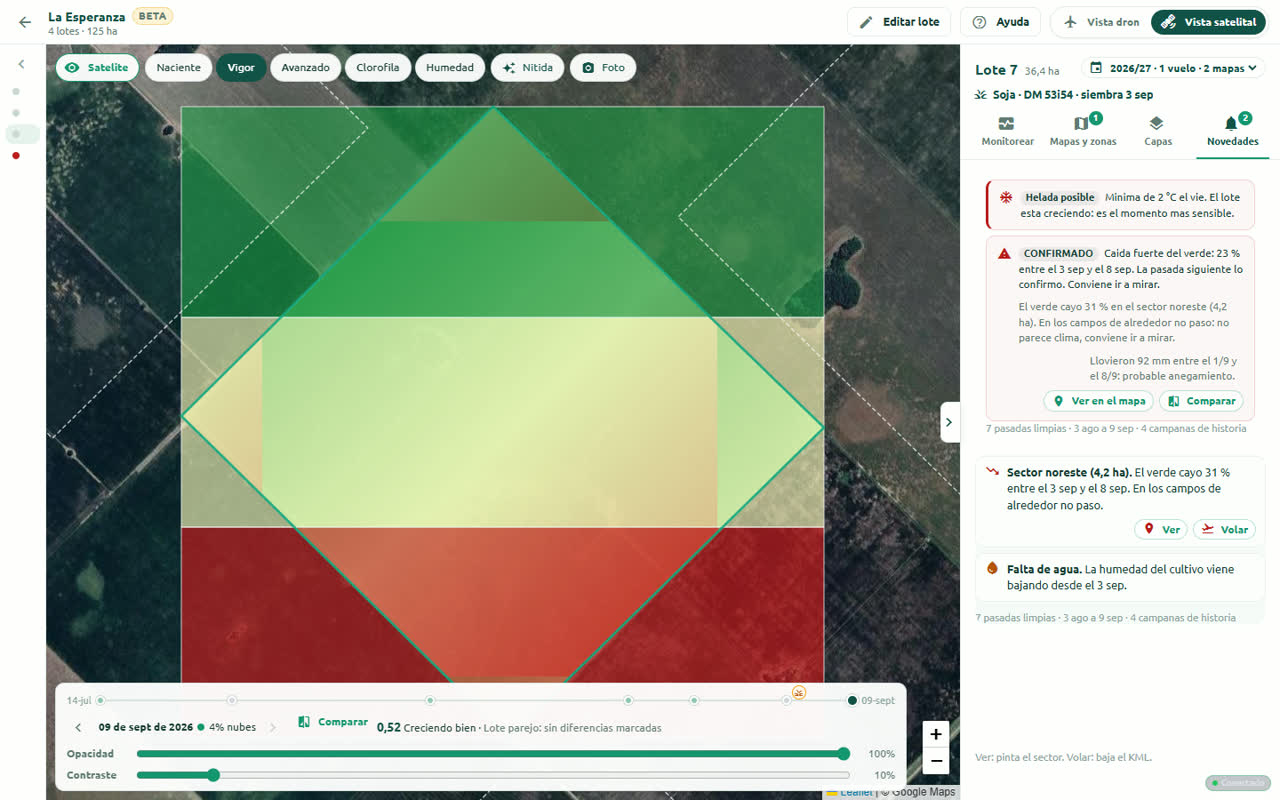The height and width of the screenshot is (800, 1280).
Task: Click the Helada posible frost icon
Action: (x=1006, y=198)
